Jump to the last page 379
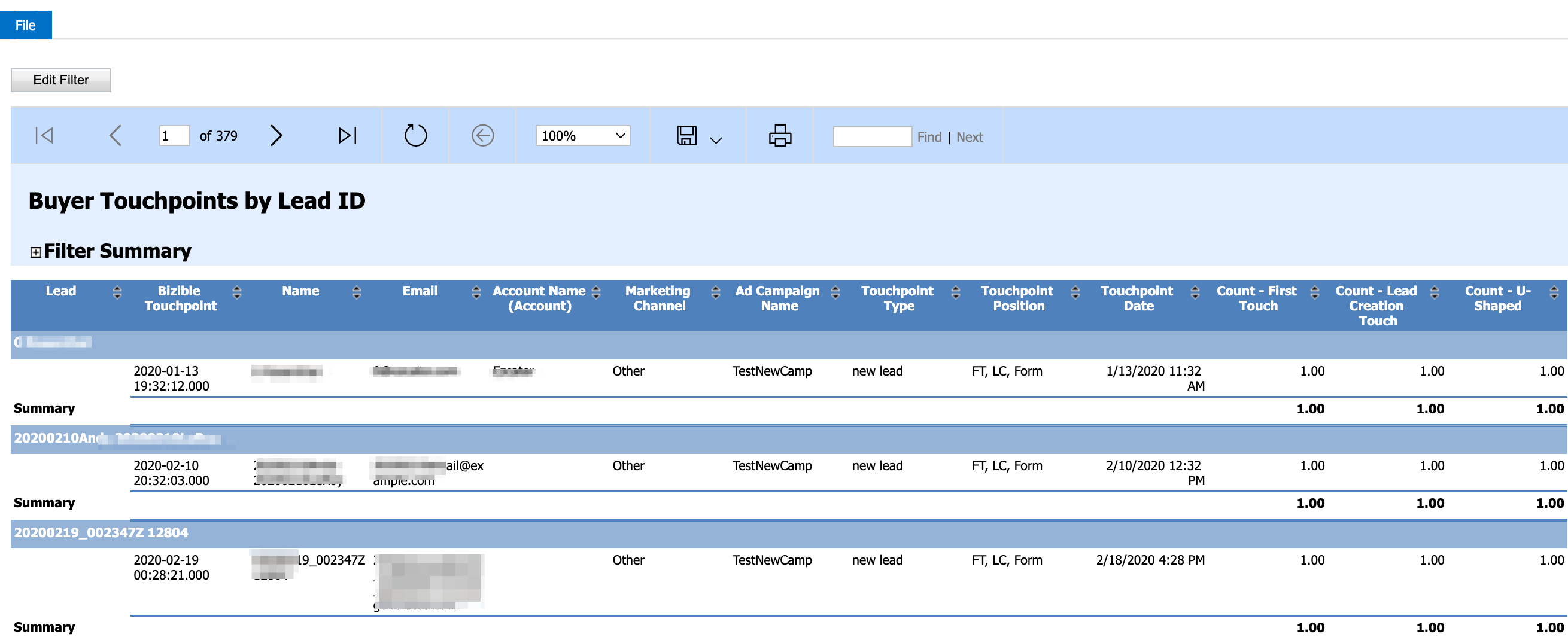 [347, 135]
